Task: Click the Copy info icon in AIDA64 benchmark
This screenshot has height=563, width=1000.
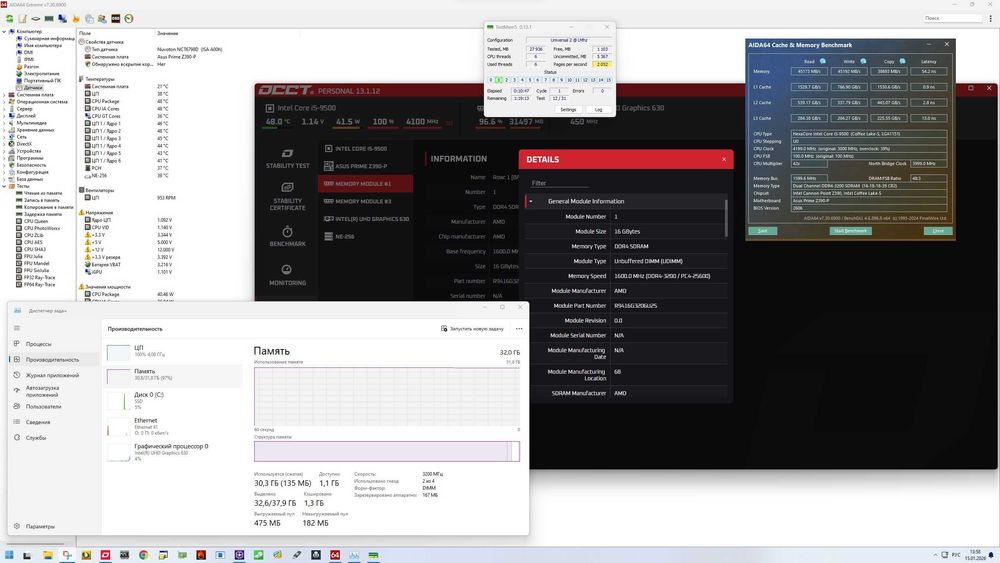Action: 902,61
